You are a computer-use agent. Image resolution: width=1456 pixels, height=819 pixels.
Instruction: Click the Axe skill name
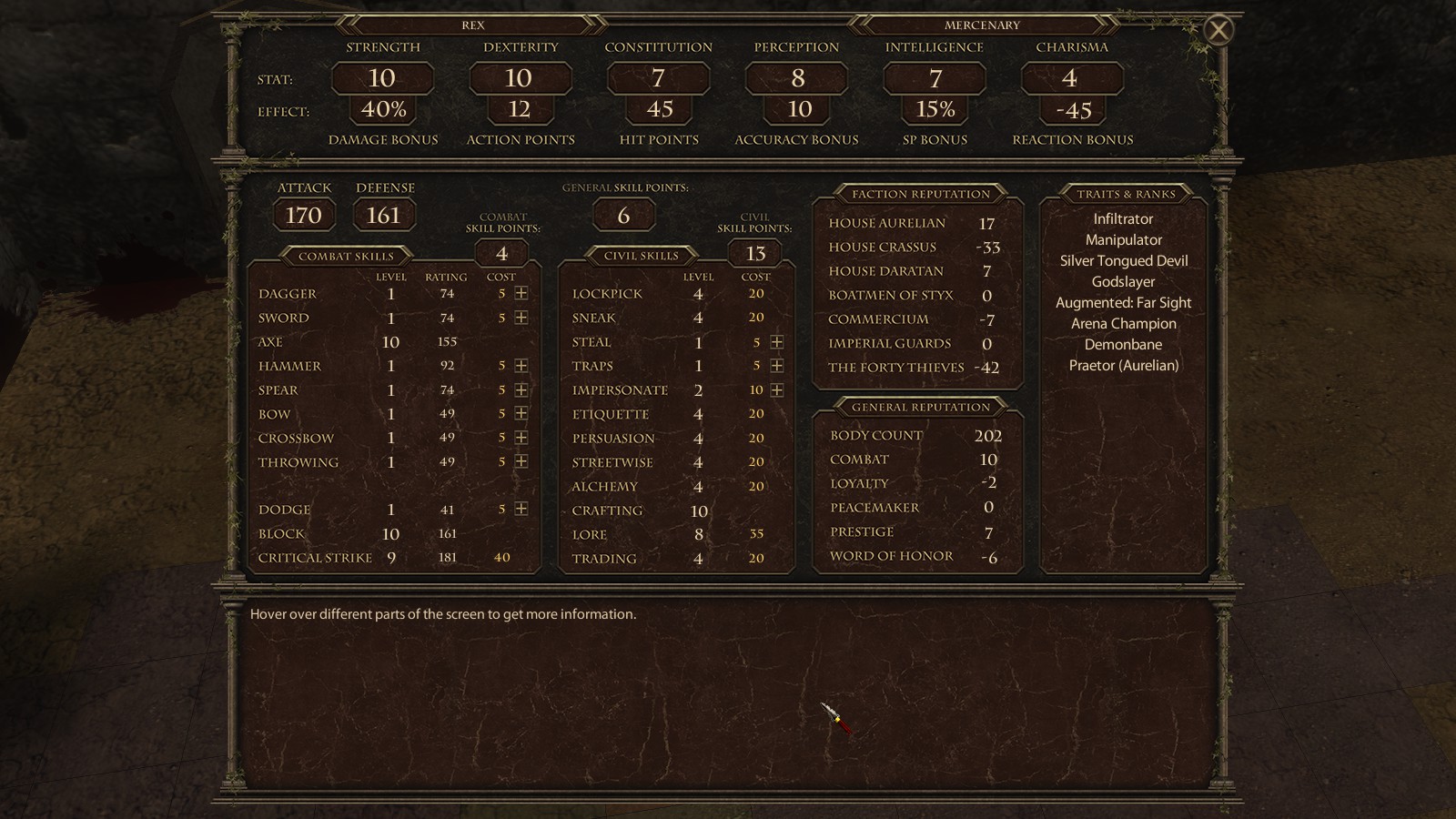coord(270,342)
